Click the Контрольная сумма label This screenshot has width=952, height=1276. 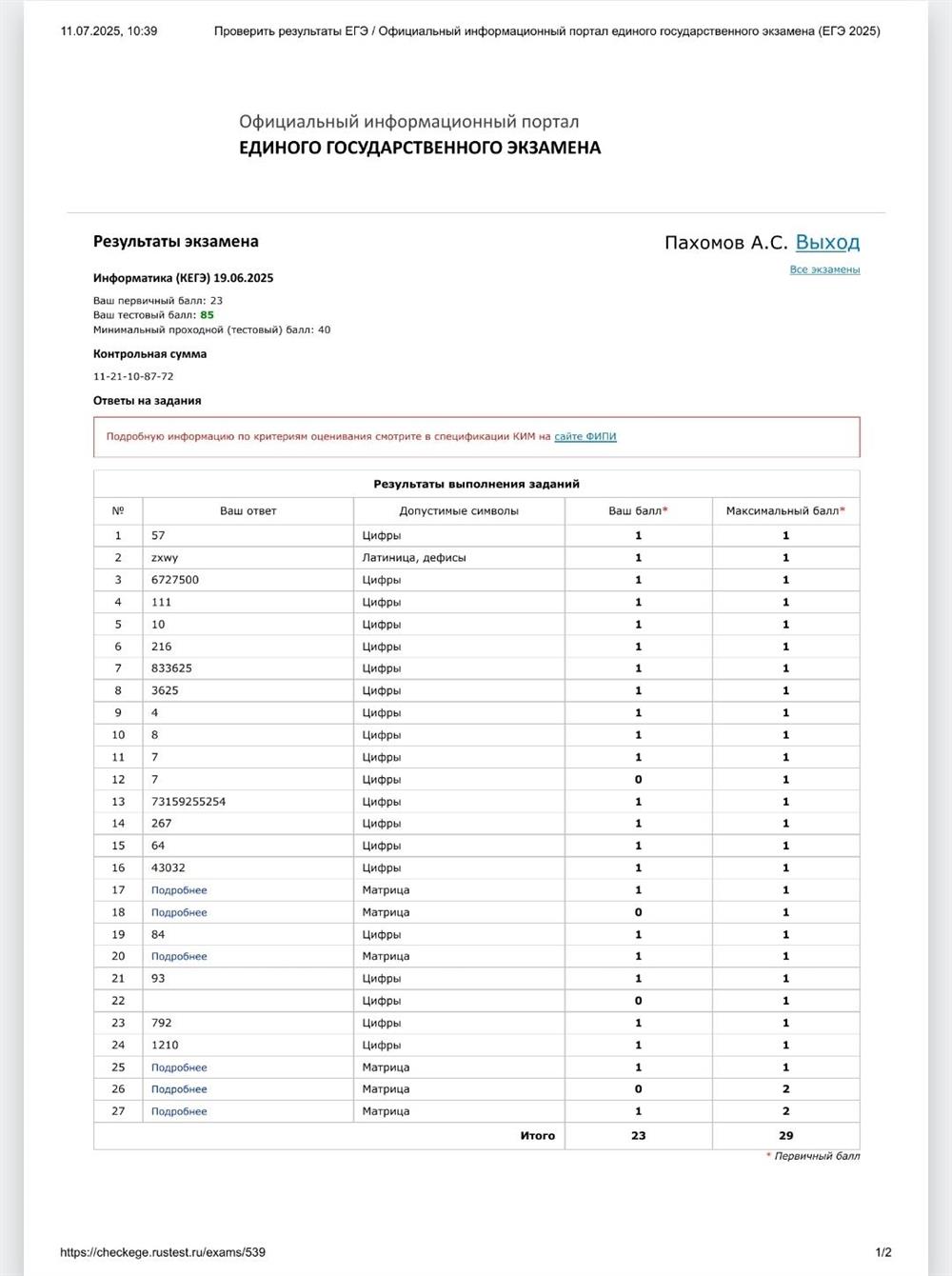click(149, 354)
